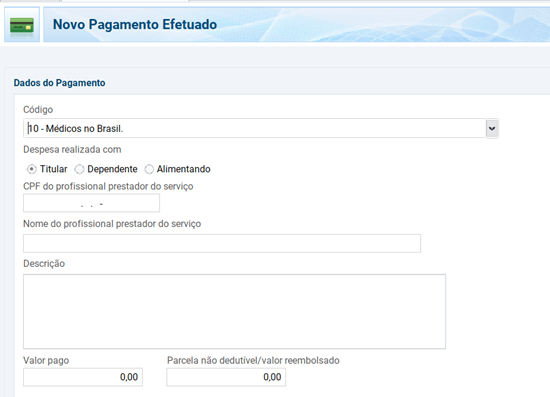Click the Dados do Pagamento heading
The image size is (550, 397).
tap(59, 83)
